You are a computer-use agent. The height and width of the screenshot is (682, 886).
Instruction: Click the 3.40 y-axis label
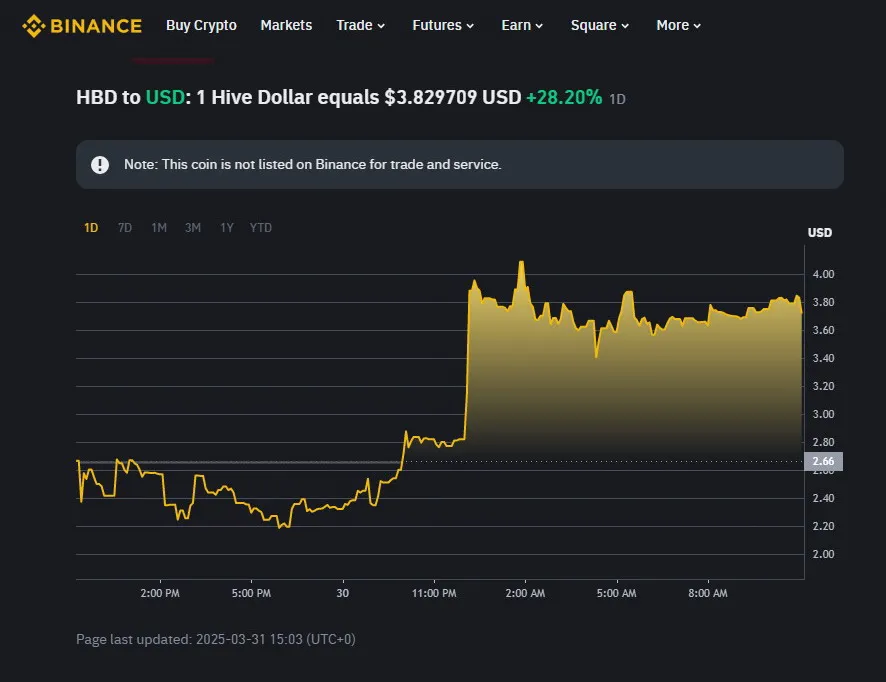pyautogui.click(x=823, y=358)
